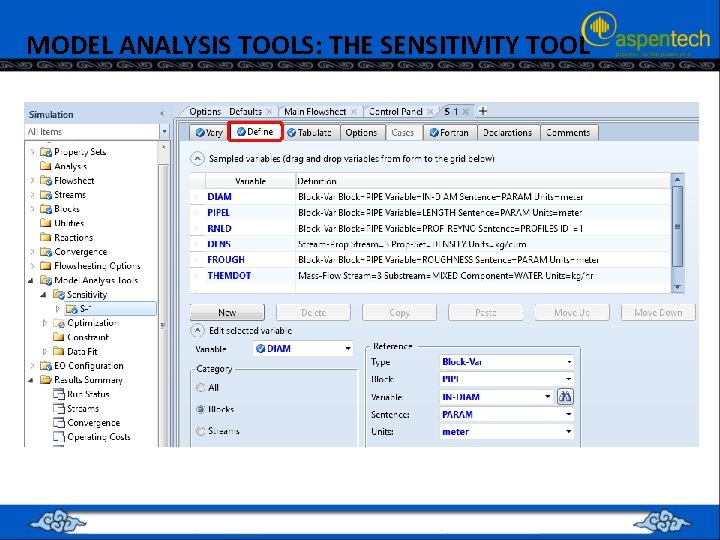Select the Streams category radio button
Viewport: 720px width, 540px height.
(x=200, y=431)
